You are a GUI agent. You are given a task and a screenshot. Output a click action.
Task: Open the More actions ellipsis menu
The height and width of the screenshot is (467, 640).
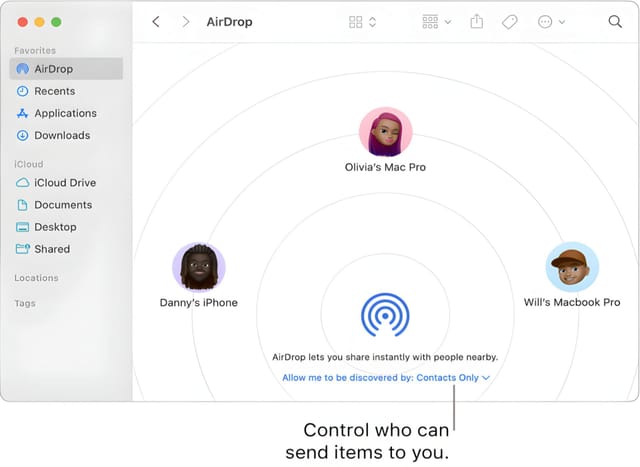[551, 21]
